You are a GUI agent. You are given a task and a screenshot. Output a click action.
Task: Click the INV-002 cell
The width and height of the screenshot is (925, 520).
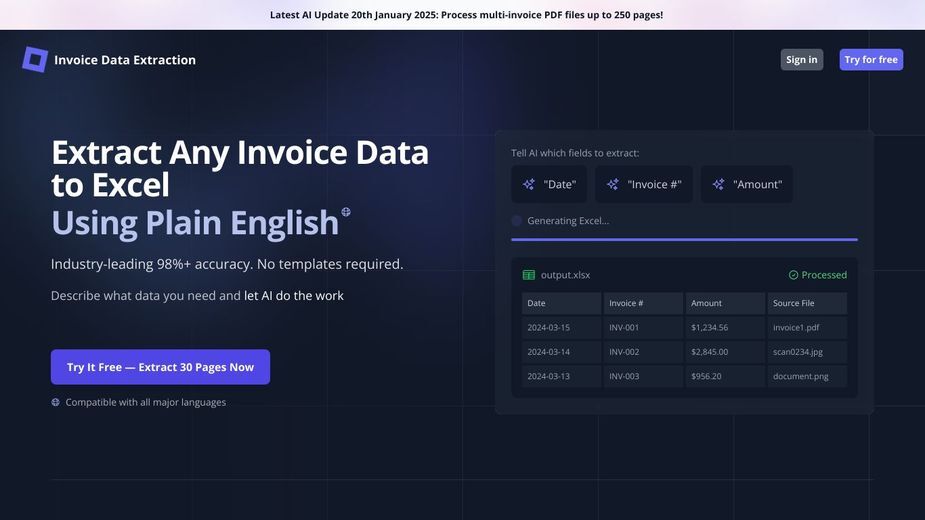coord(643,352)
